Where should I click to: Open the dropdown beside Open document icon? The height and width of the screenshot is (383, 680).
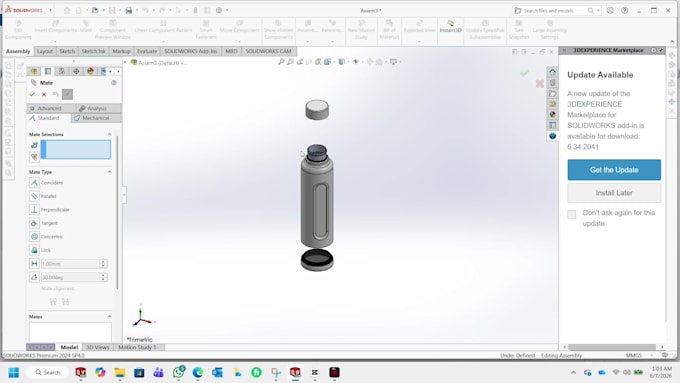(102, 10)
